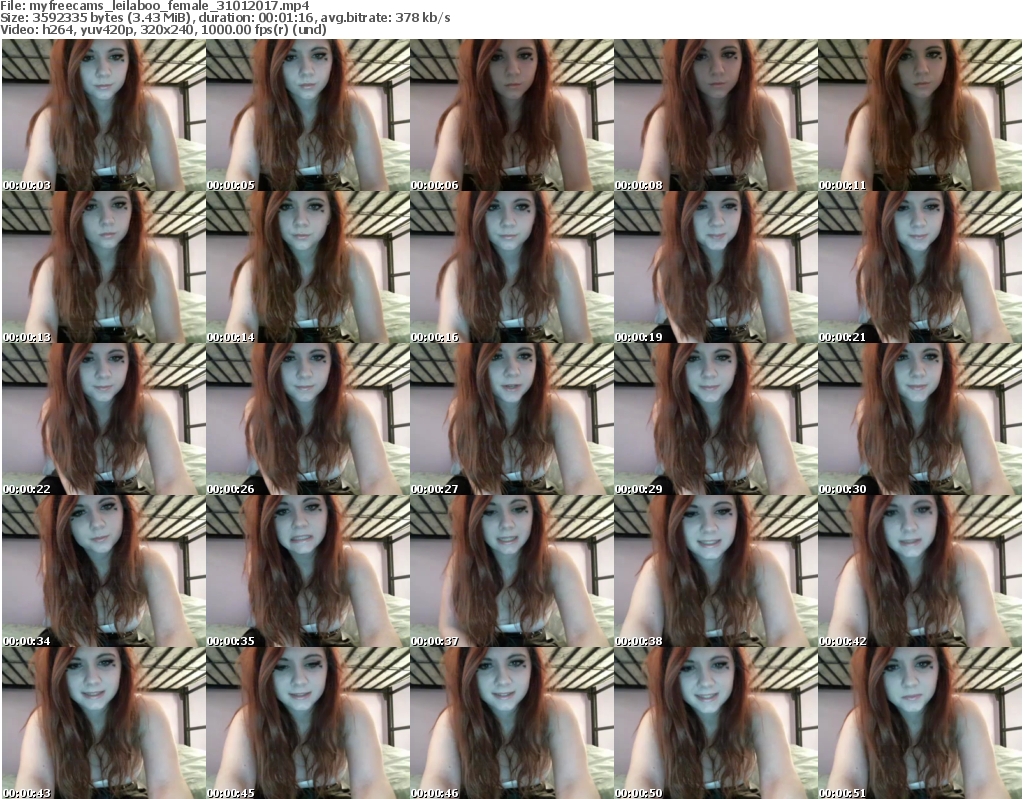The image size is (1024, 799).
Task: Open the thumbnail at 00:00:42
Action: (919, 571)
